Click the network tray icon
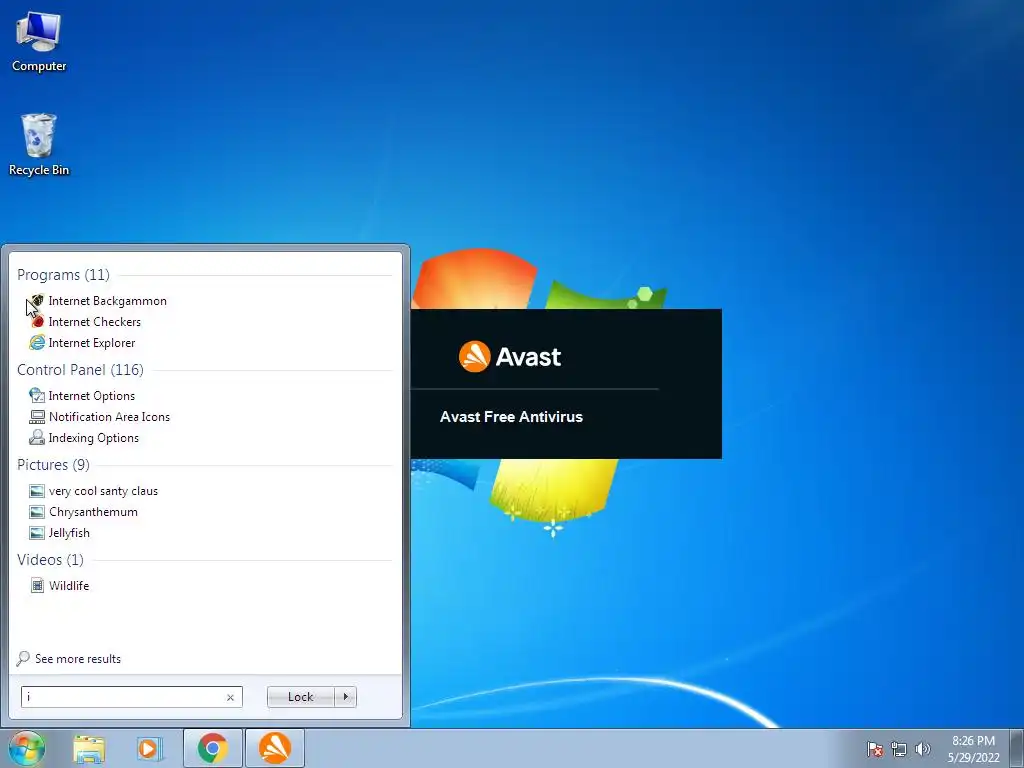 [899, 749]
